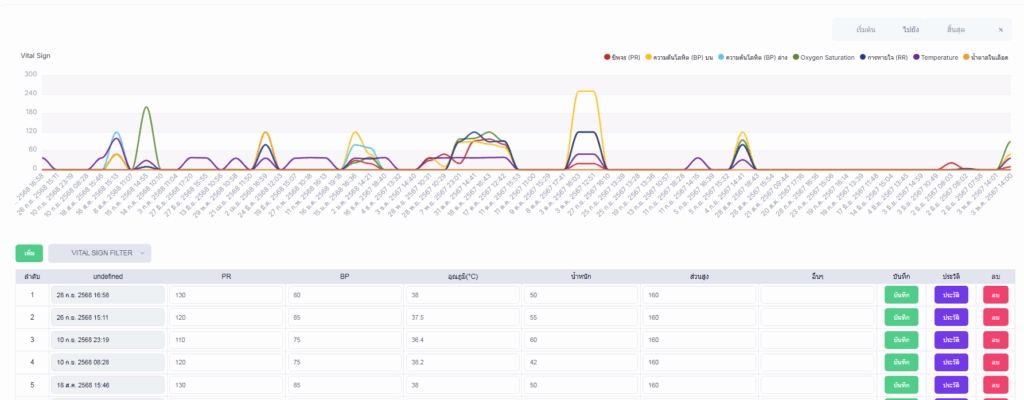Viewport: 1024px width, 400px height.
Task: Click the temperature field showing 37.5
Action: pos(461,317)
